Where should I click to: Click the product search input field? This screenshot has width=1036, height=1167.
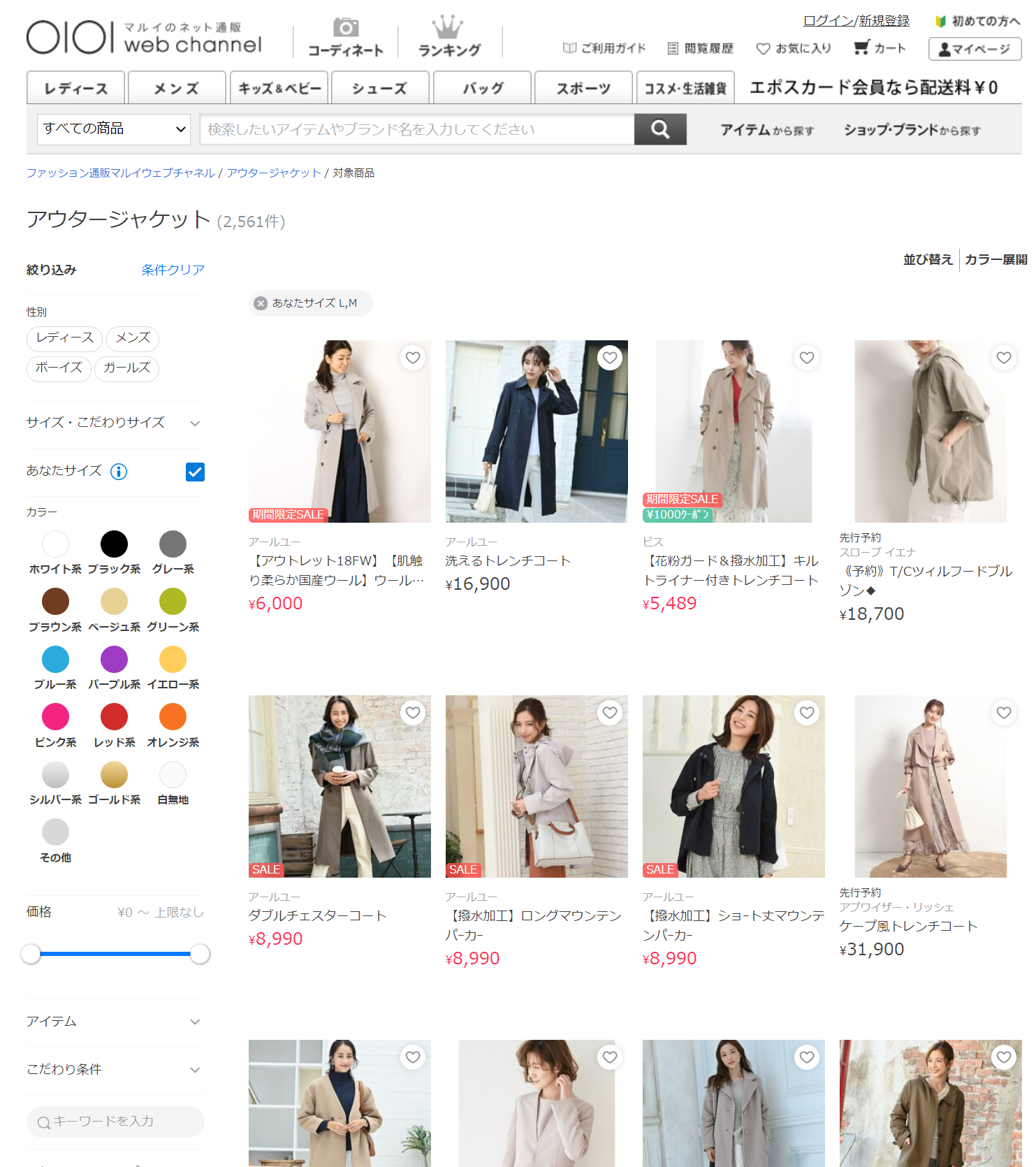(x=416, y=129)
